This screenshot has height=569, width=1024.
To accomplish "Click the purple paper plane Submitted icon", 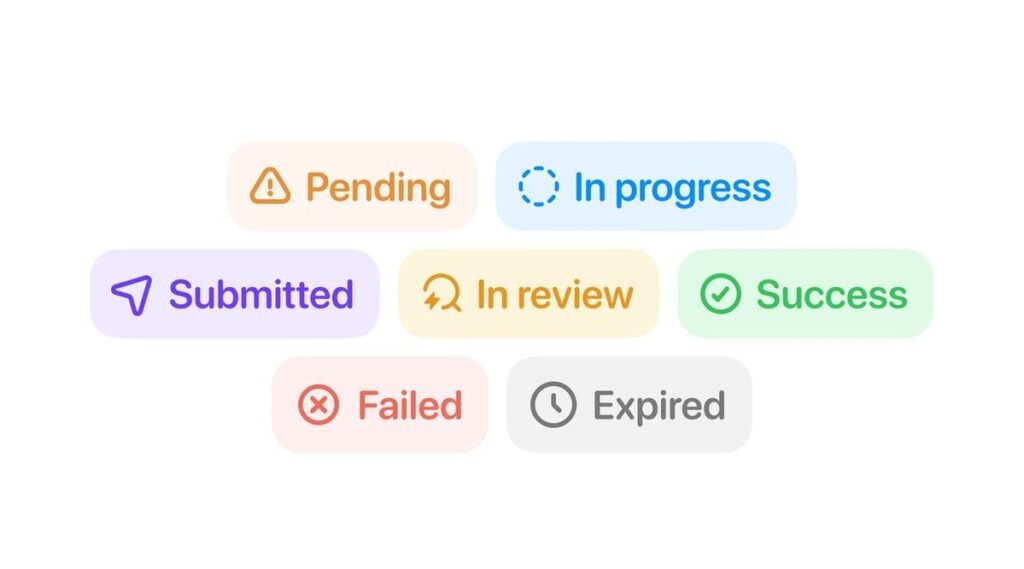I will click(132, 295).
